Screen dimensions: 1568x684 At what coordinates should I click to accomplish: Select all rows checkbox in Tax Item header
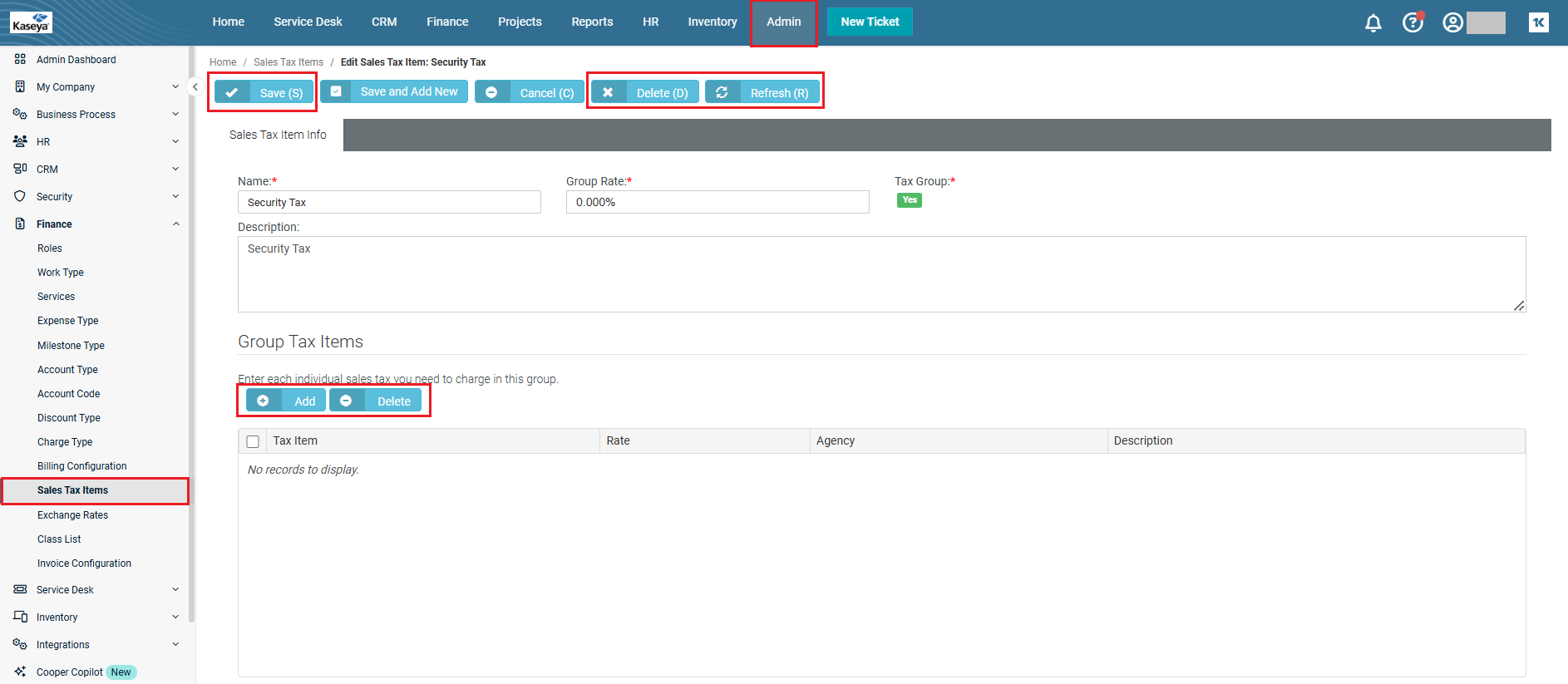pyautogui.click(x=253, y=441)
